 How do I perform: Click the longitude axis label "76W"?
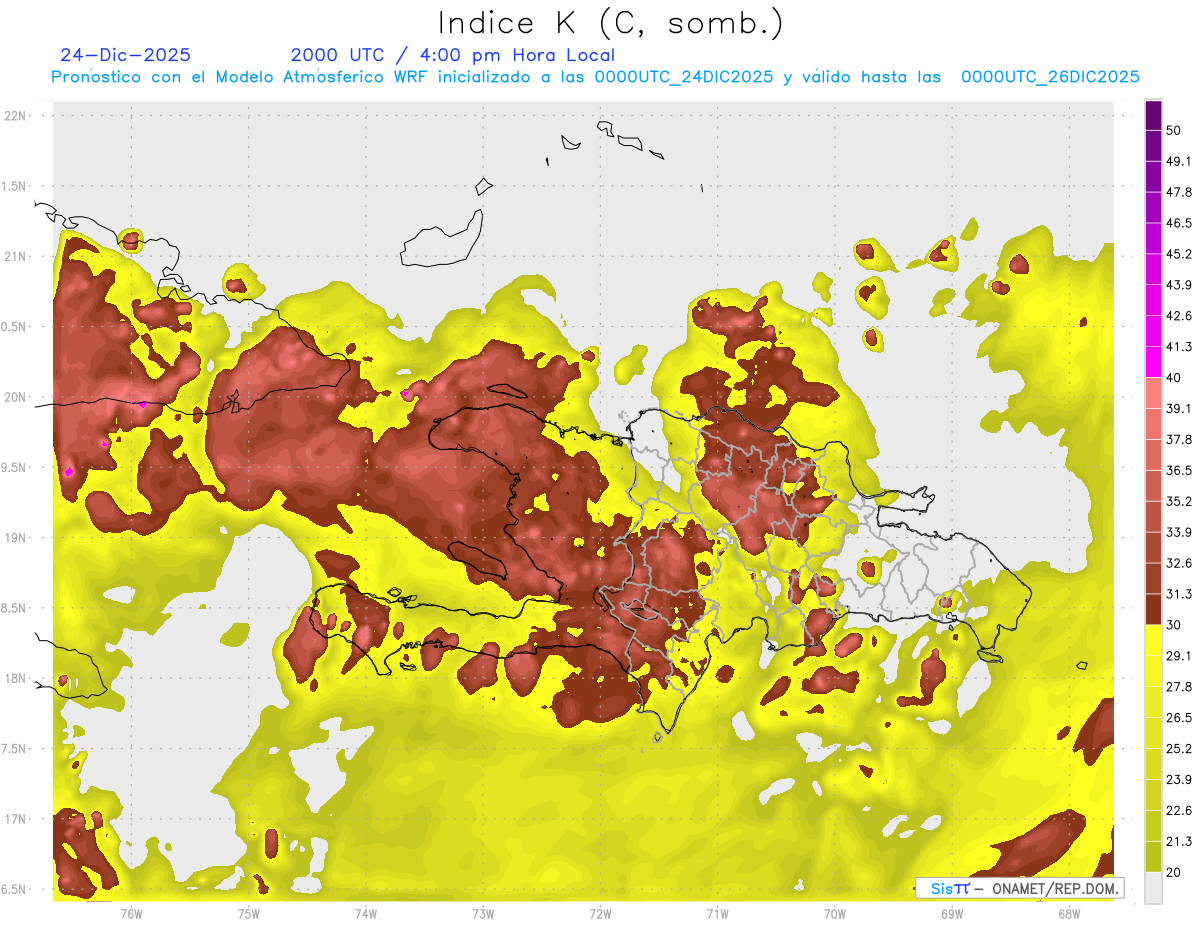point(131,914)
